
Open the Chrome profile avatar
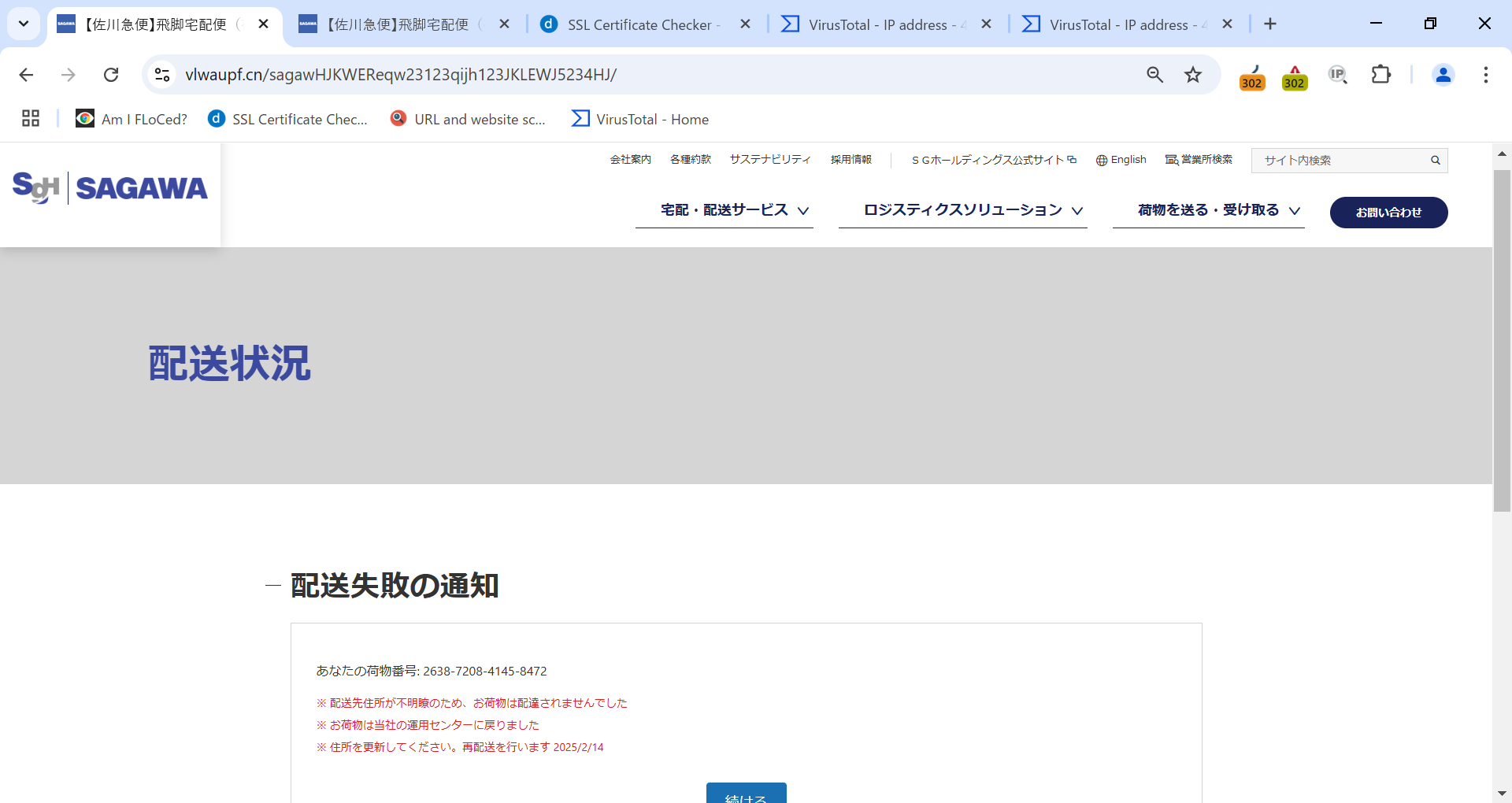click(x=1443, y=75)
